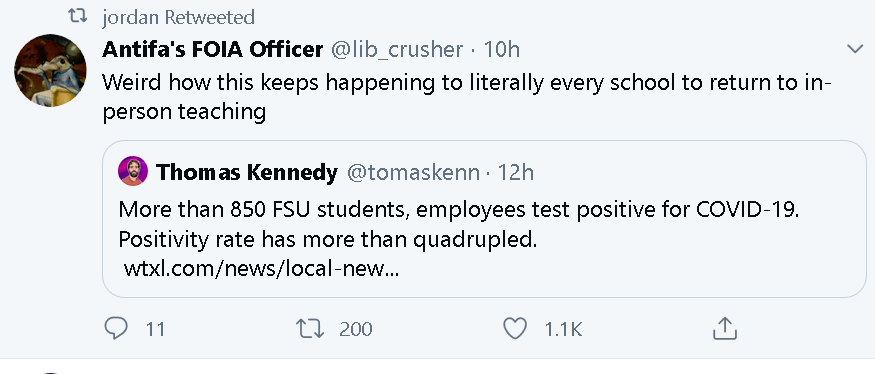Open the Thomas Kennedy name in quoted tweet
The height and width of the screenshot is (374, 875).
pyautogui.click(x=247, y=172)
